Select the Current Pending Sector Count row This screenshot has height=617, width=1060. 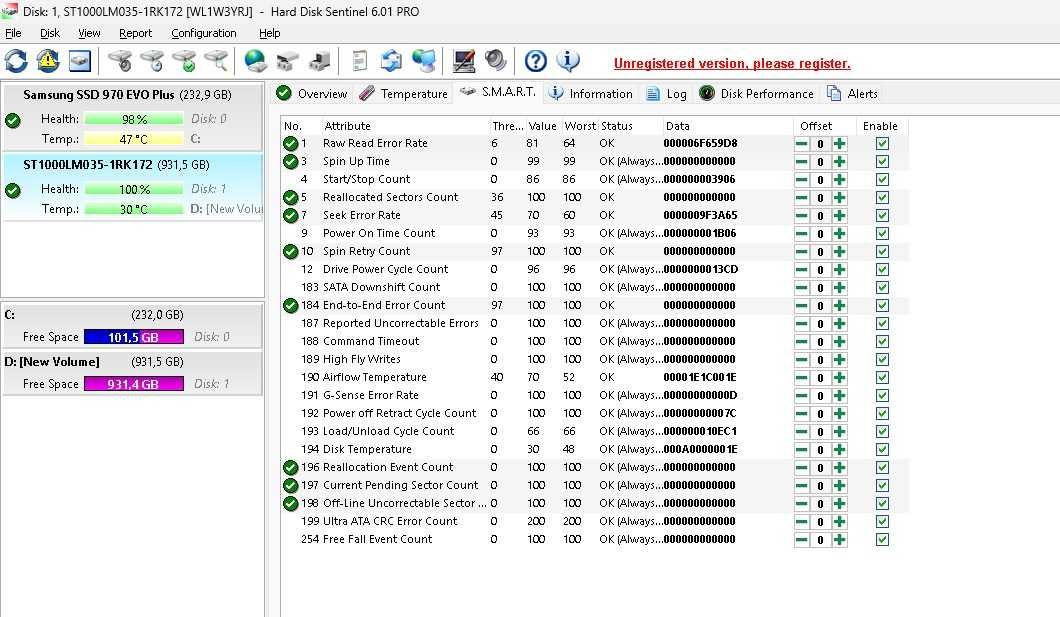click(x=595, y=485)
